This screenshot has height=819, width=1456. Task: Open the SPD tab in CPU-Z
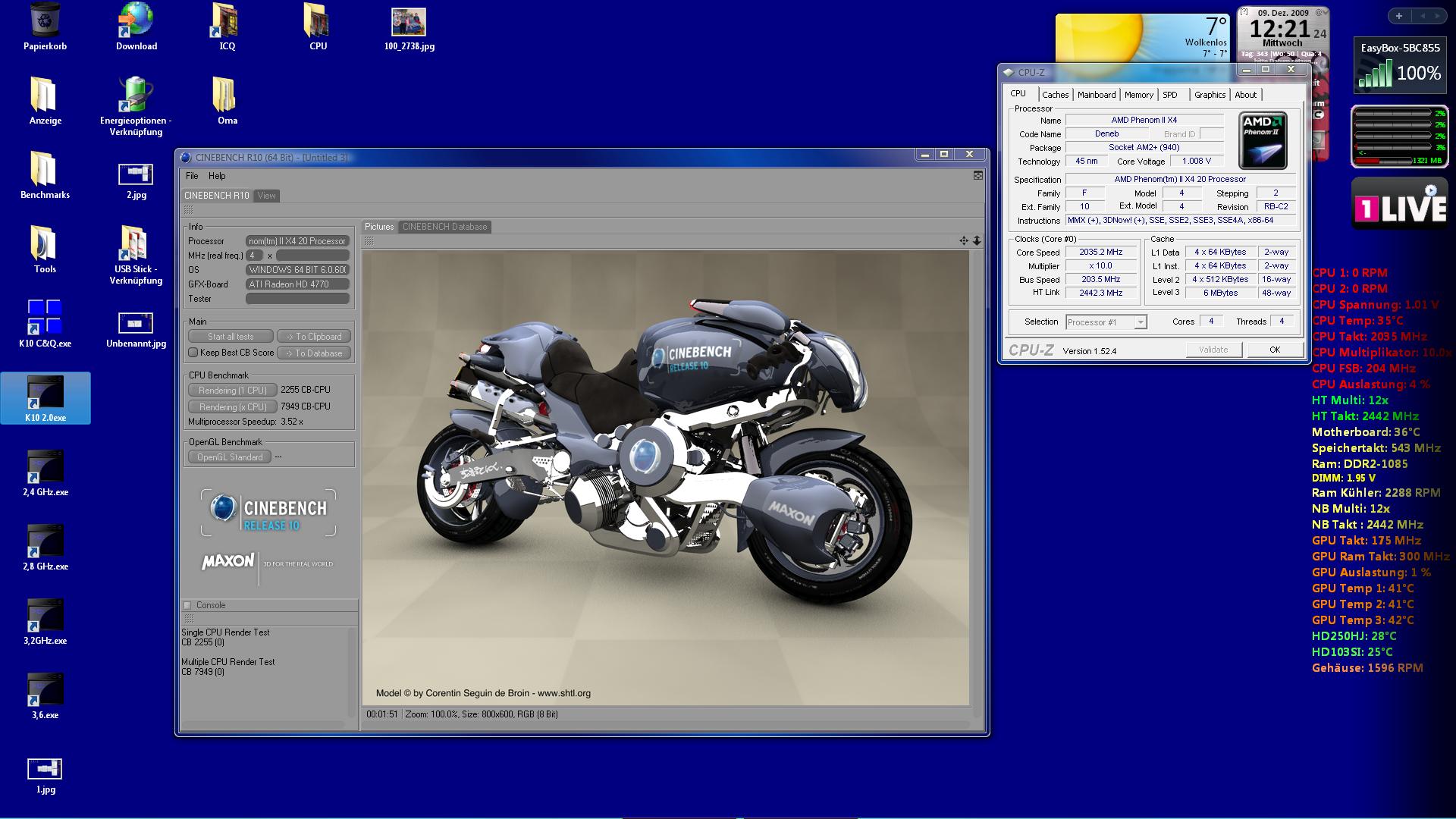[1170, 95]
